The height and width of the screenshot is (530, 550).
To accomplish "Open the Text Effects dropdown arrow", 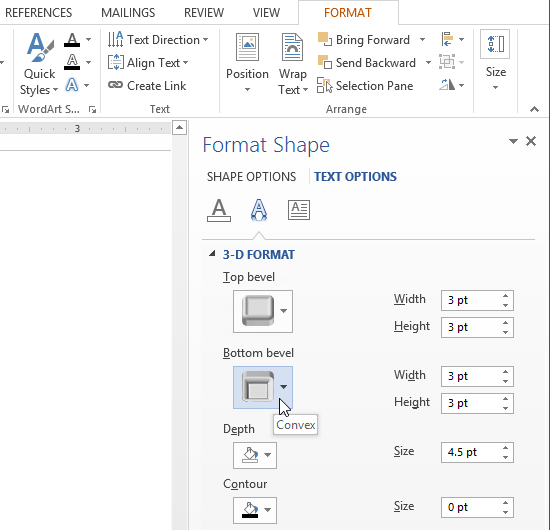I will click(87, 85).
